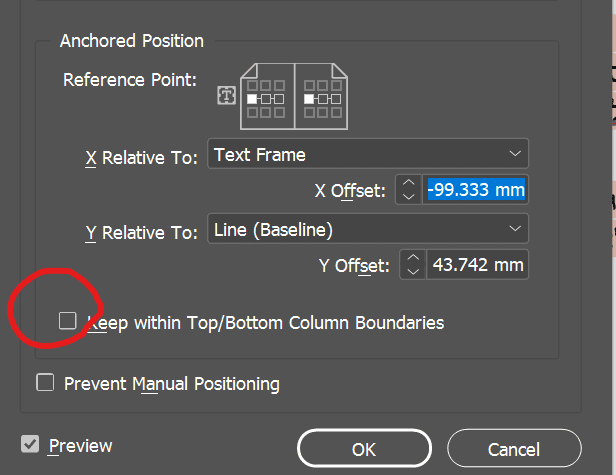This screenshot has height=475, width=616.
Task: Confirm with the OK button
Action: tap(363, 449)
